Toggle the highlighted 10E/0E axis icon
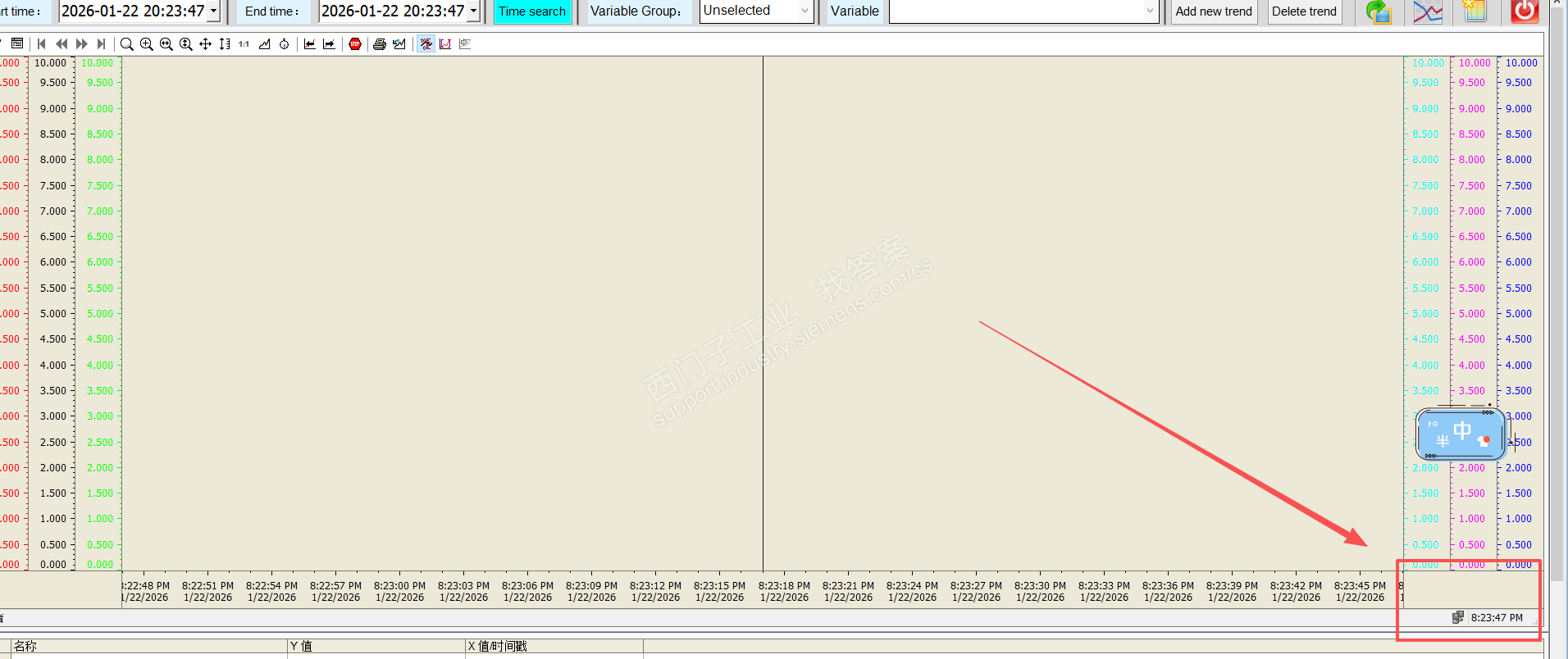Viewport: 1568px width, 659px height. tap(426, 43)
